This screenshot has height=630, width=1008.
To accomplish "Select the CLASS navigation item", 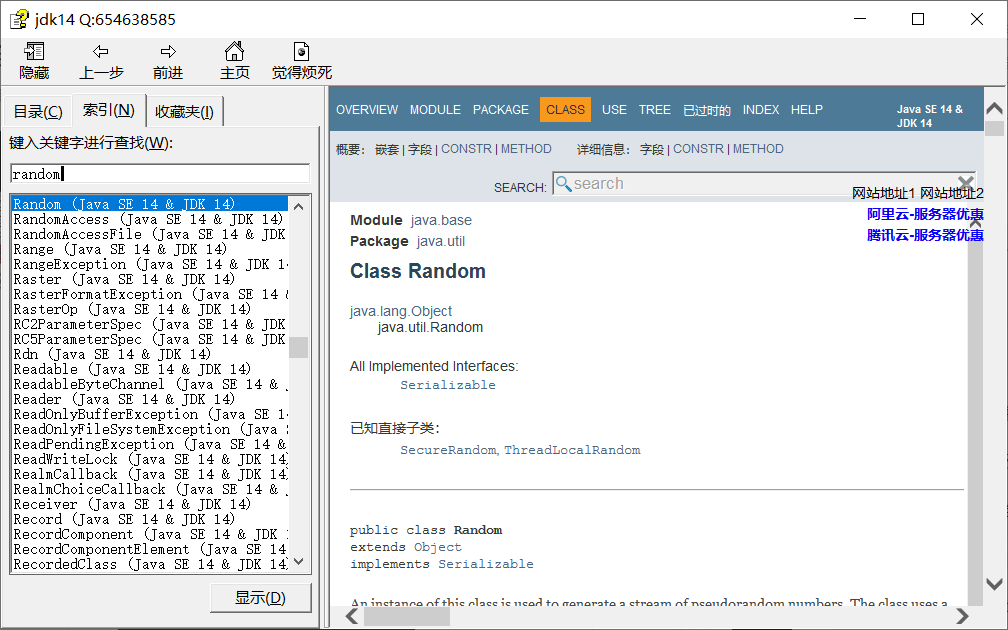I will tap(565, 110).
